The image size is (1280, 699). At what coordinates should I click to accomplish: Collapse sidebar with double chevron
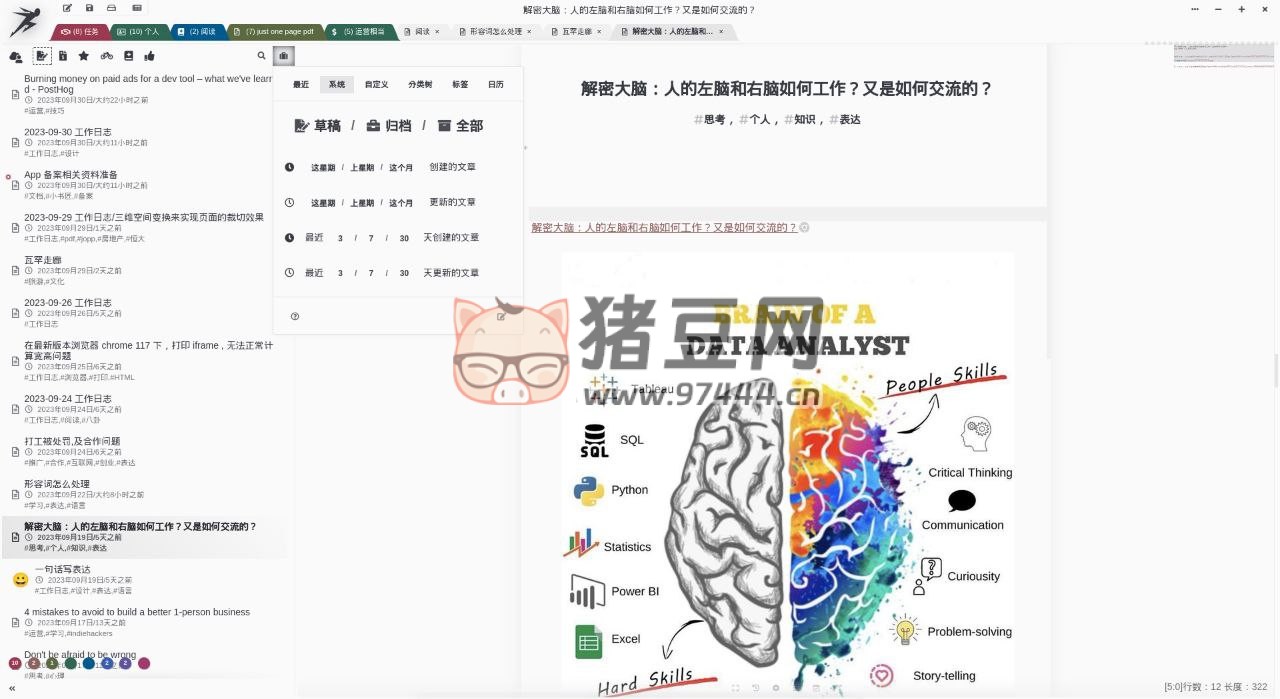pos(13,688)
